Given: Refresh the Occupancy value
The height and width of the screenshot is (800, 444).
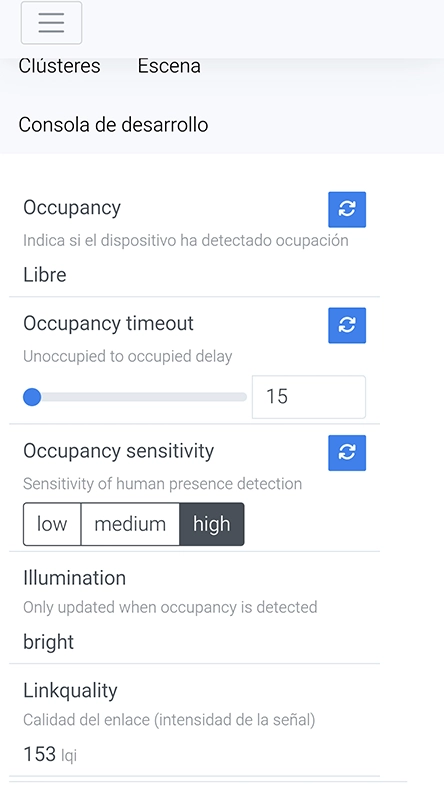Looking at the screenshot, I should tap(347, 209).
